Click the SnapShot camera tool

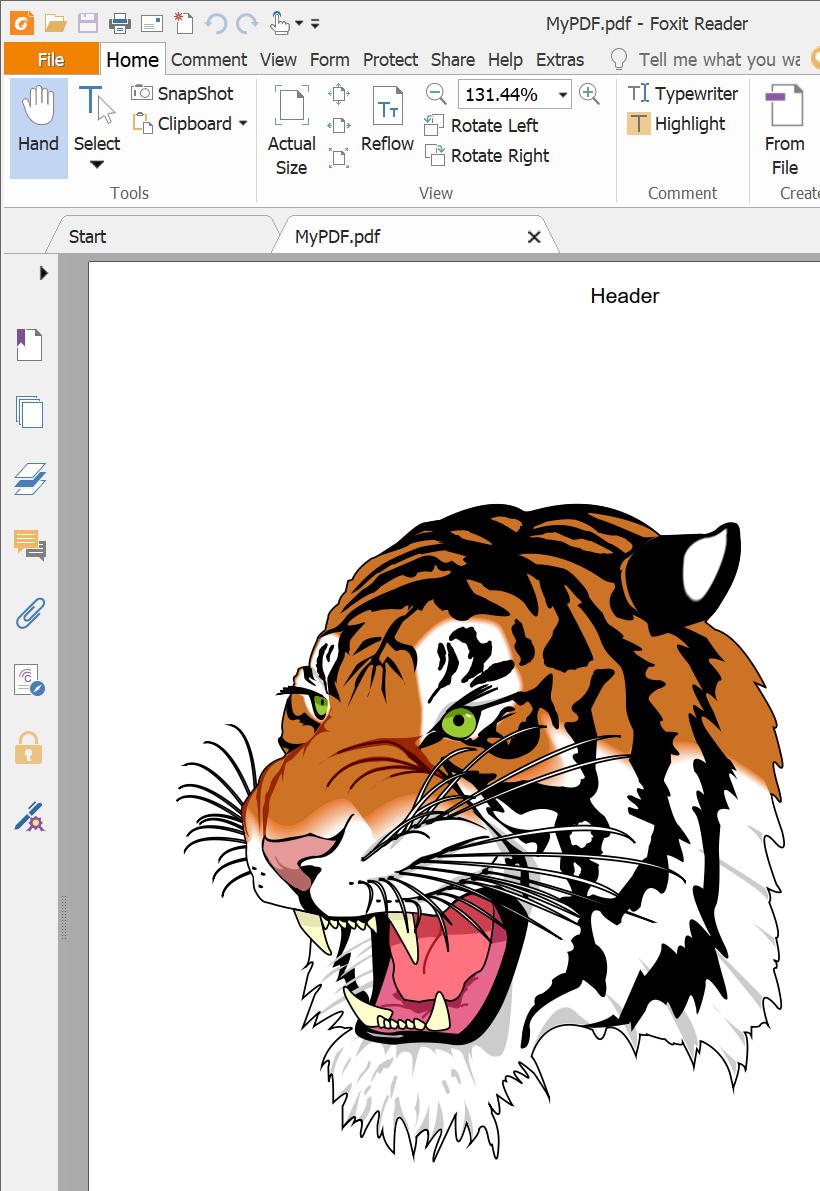182,93
